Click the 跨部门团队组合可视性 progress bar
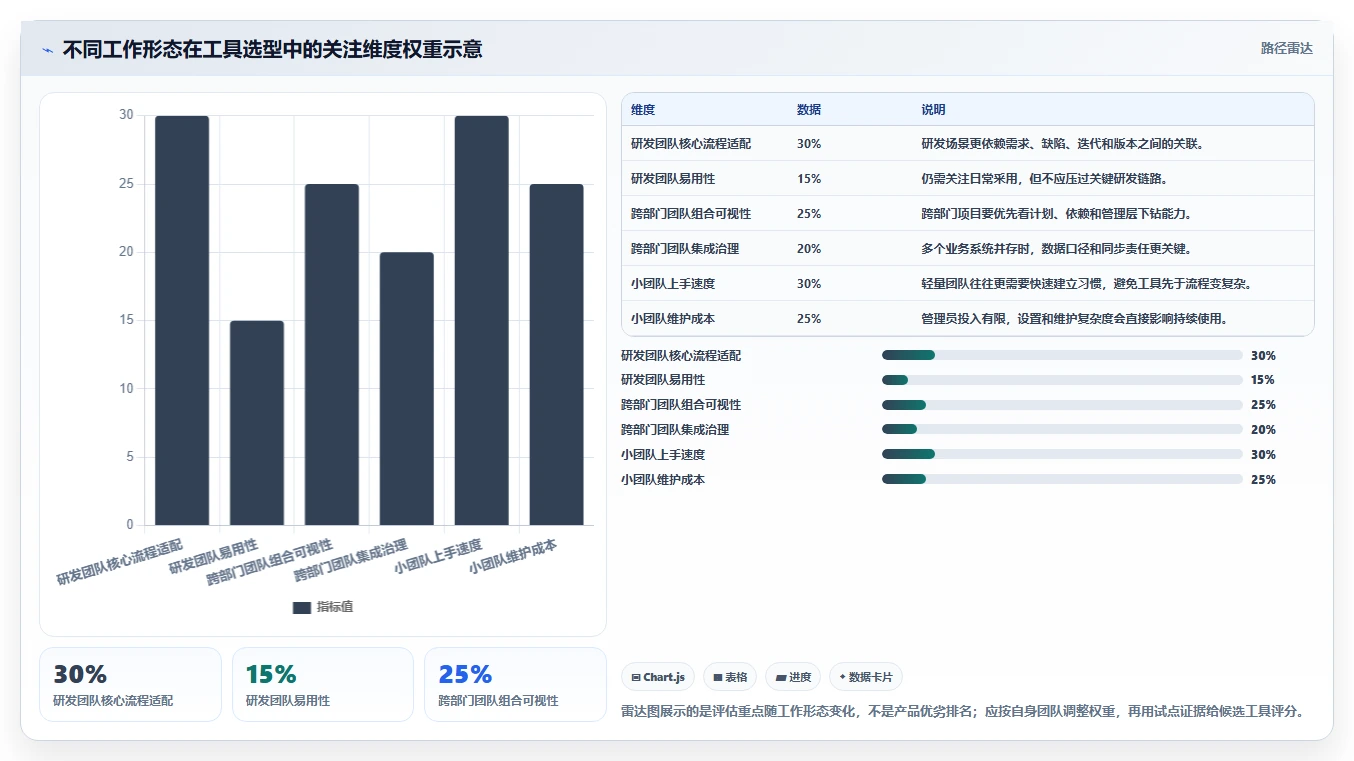 [1062, 405]
